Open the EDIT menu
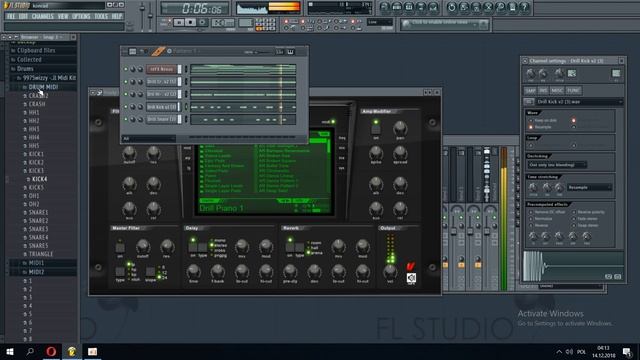 23,16
